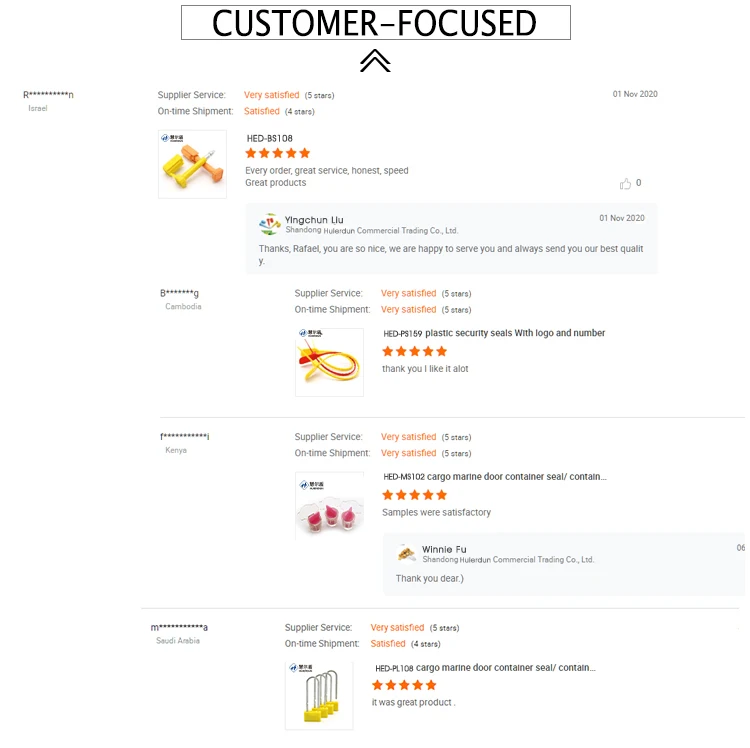Viewport: 750px width, 748px height.
Task: Open the HED-BS108 bolt seal thumbnail
Action: tap(192, 164)
